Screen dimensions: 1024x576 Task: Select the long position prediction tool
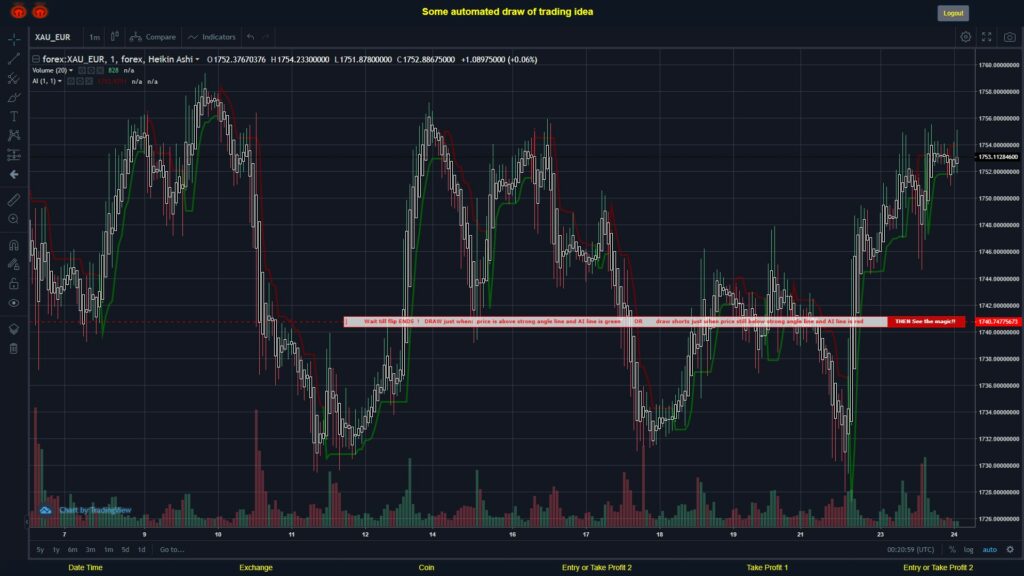[x=14, y=155]
